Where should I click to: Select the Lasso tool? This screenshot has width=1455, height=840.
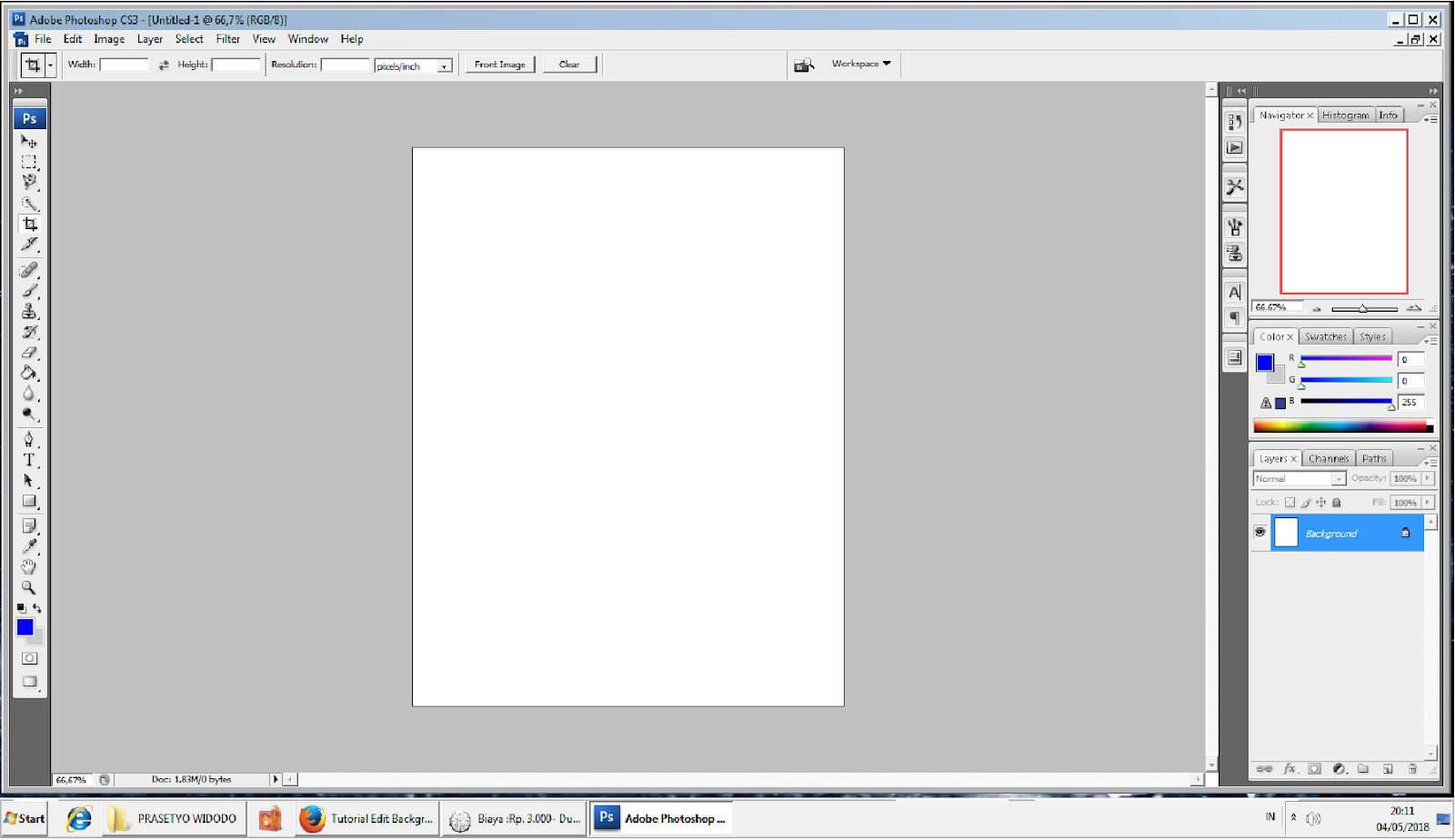point(29,182)
